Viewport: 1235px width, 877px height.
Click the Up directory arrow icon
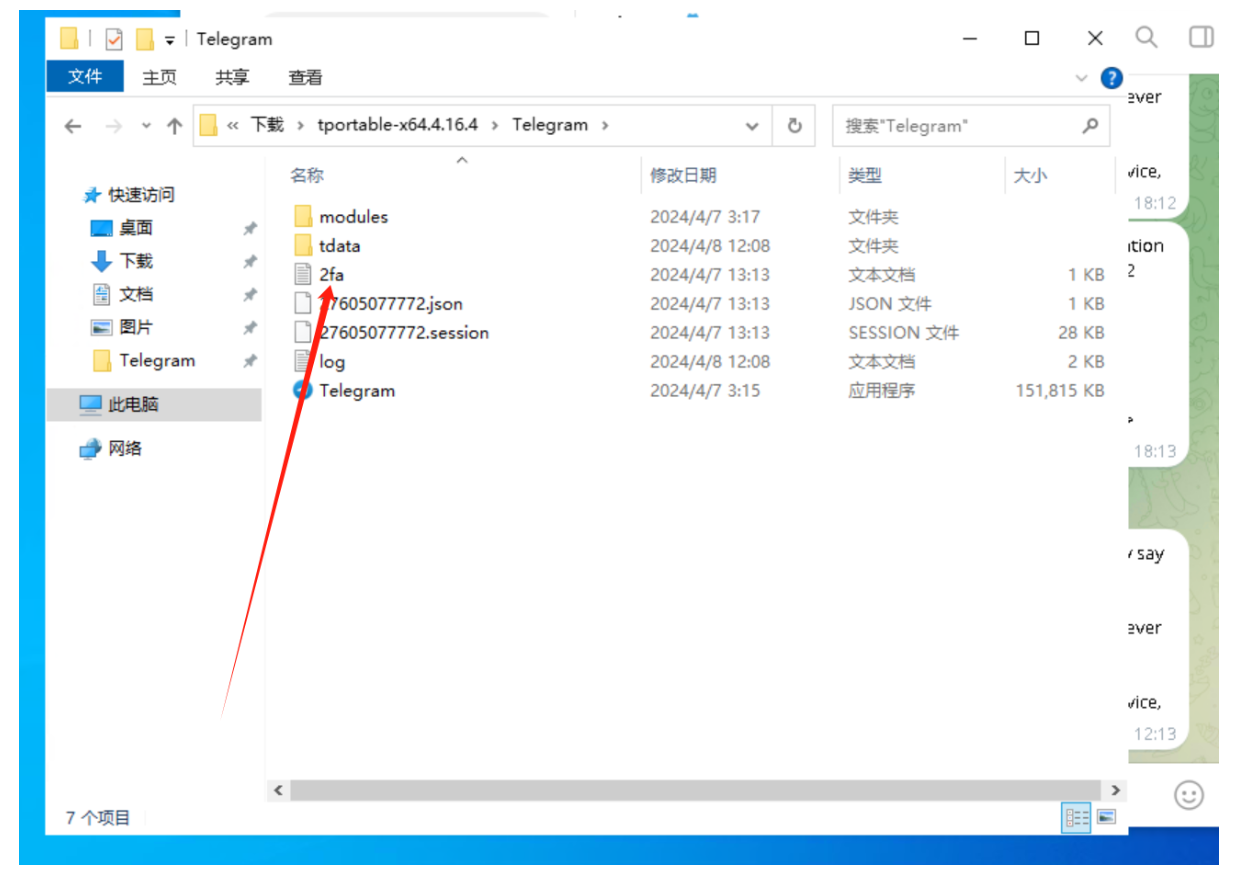click(175, 126)
